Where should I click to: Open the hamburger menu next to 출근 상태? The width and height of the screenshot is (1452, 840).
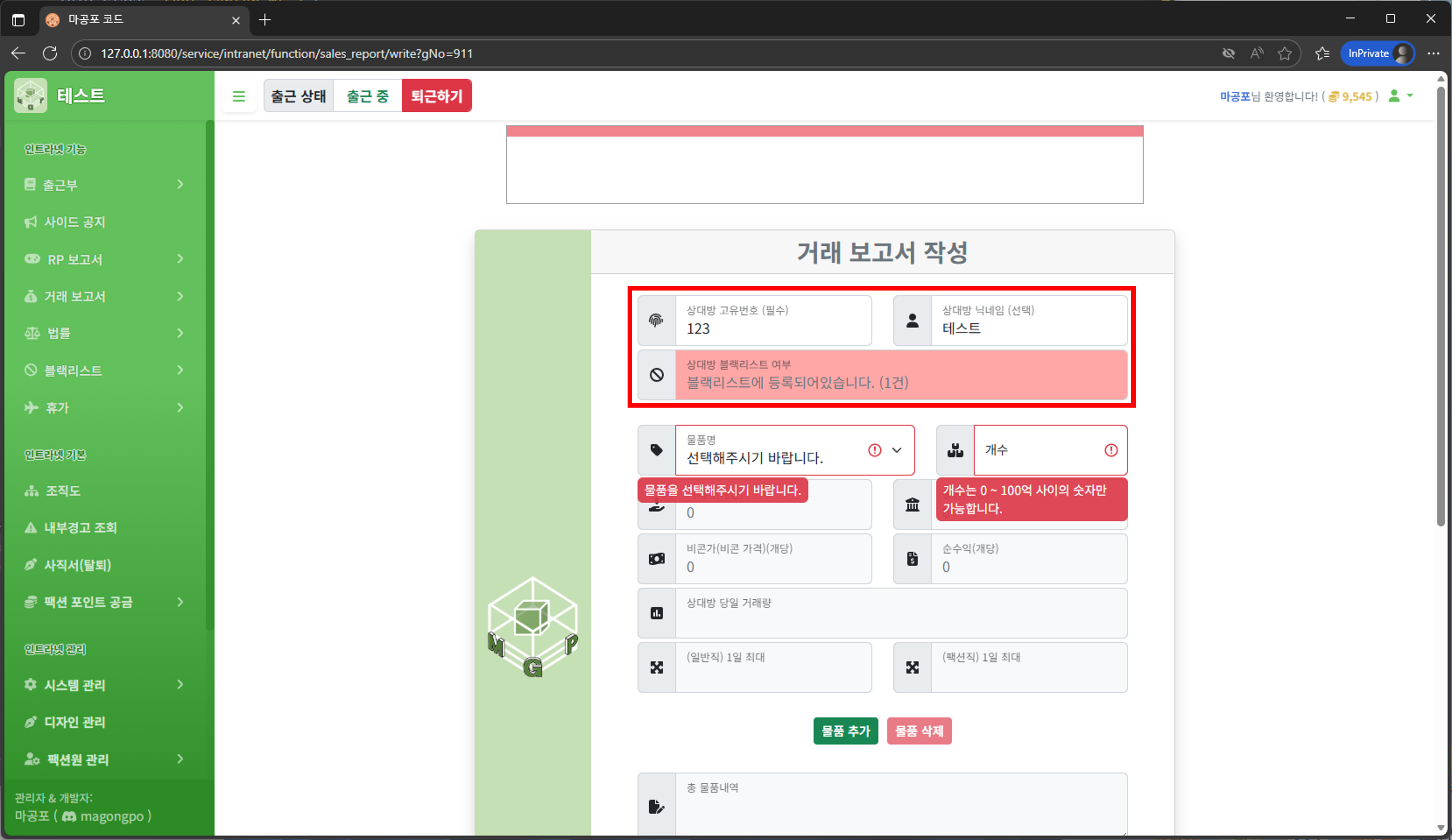point(239,96)
